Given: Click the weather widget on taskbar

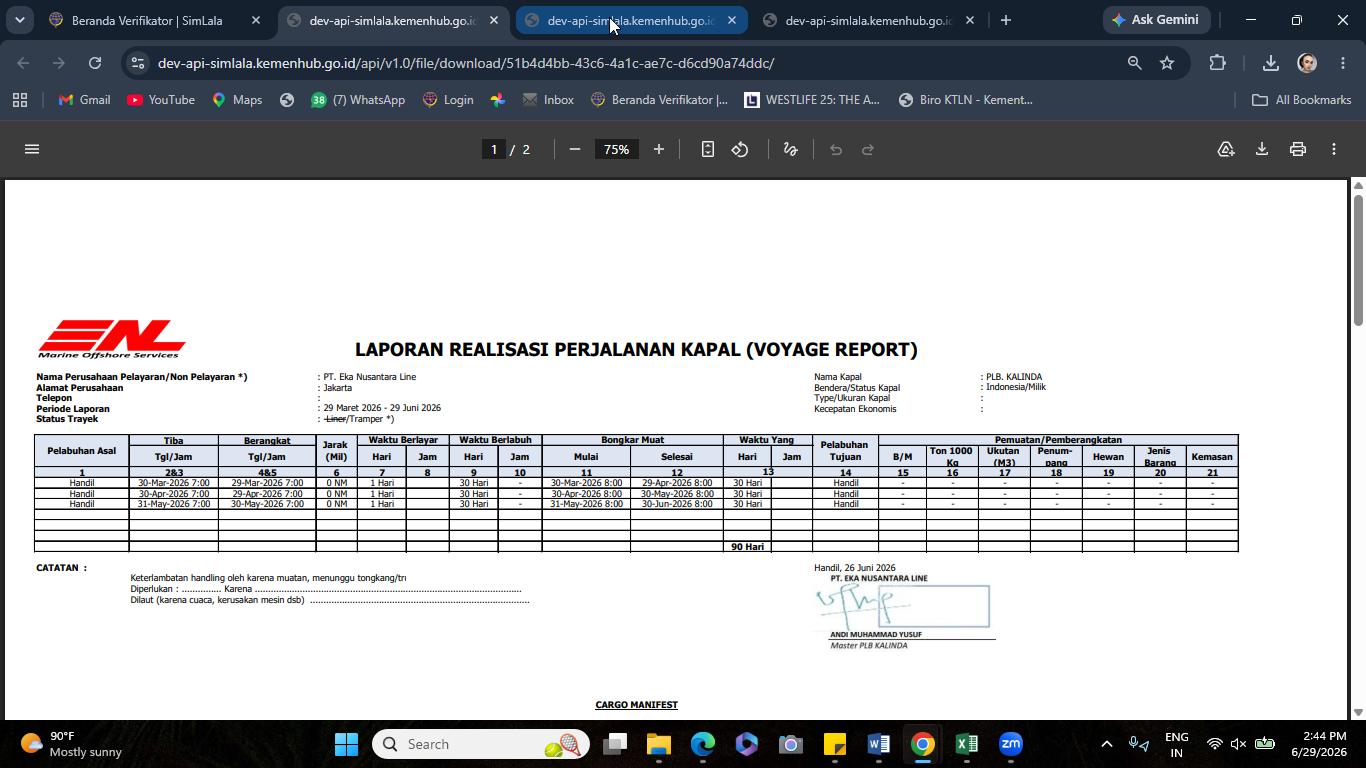Looking at the screenshot, I should [70, 744].
